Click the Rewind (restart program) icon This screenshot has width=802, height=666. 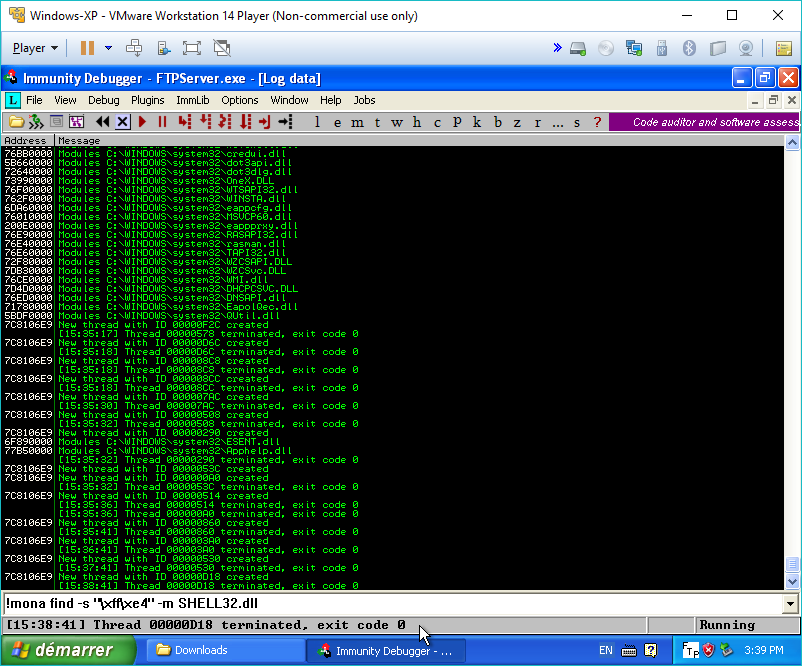102,122
